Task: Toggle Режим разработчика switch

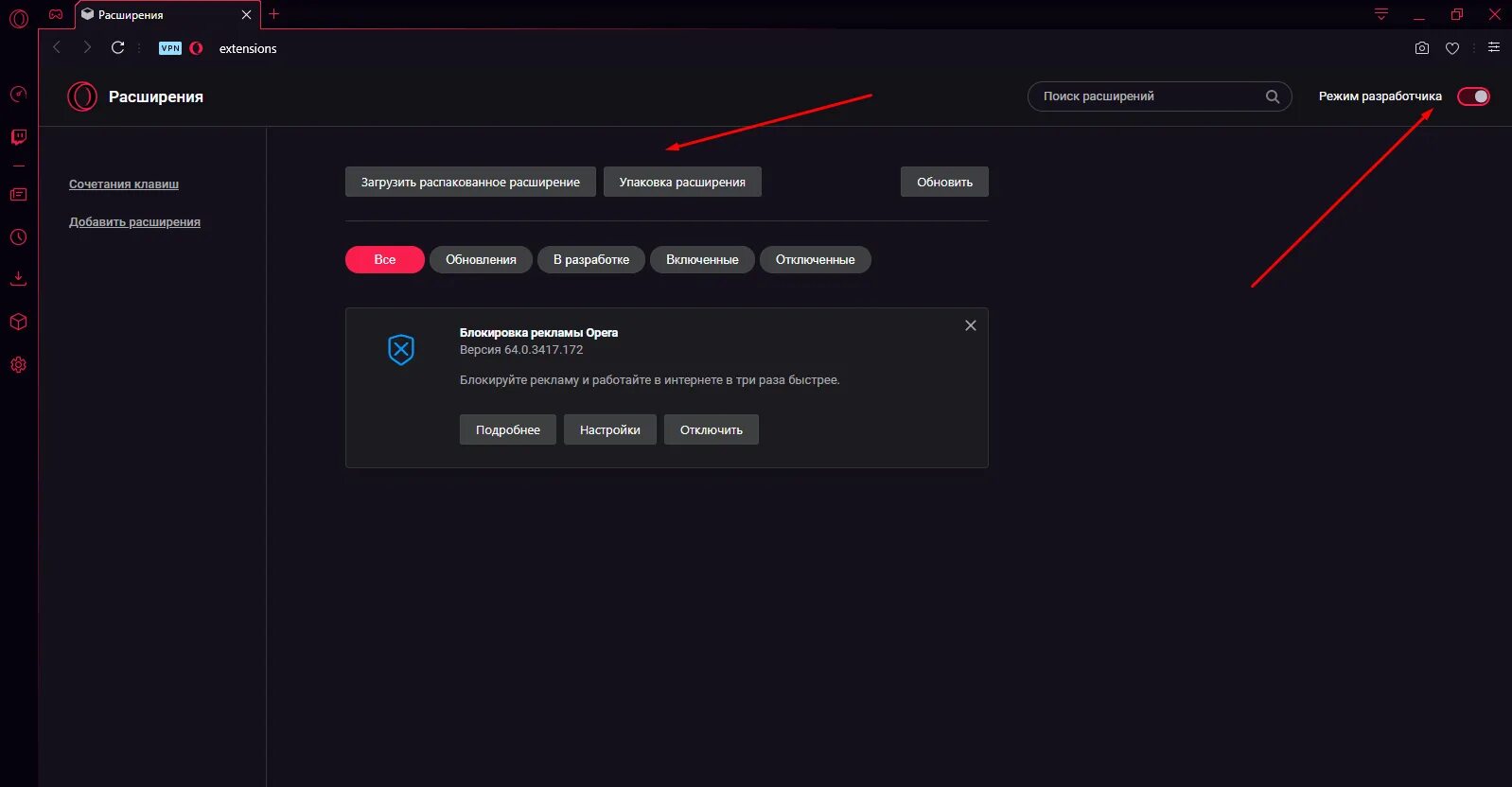Action: (x=1473, y=96)
